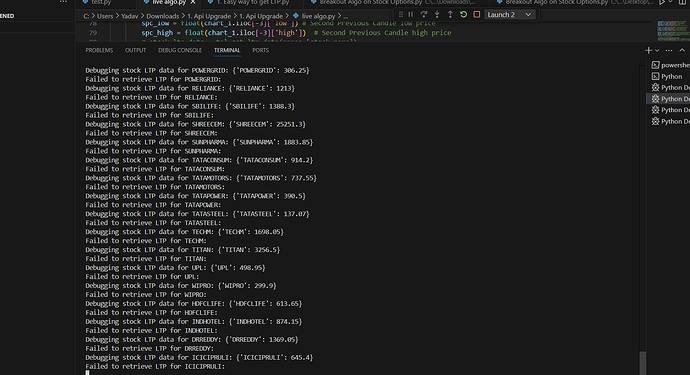This screenshot has width=690, height=375.
Task: Click the DRREDDY 1369.05 output line
Action: pyautogui.click(x=192, y=339)
